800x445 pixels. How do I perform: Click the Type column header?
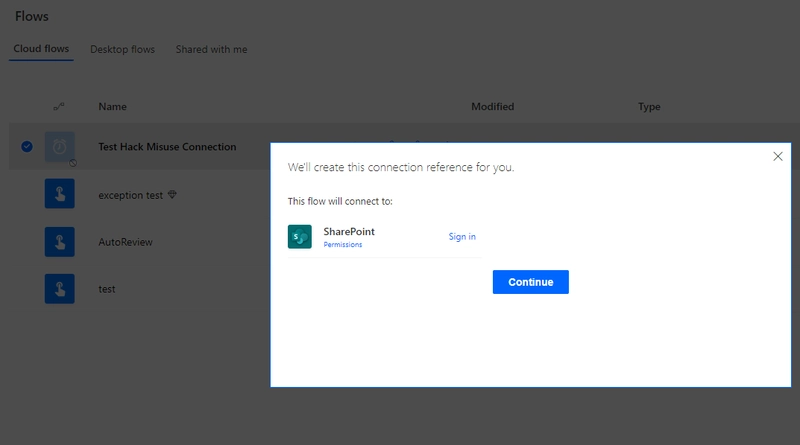pos(649,107)
